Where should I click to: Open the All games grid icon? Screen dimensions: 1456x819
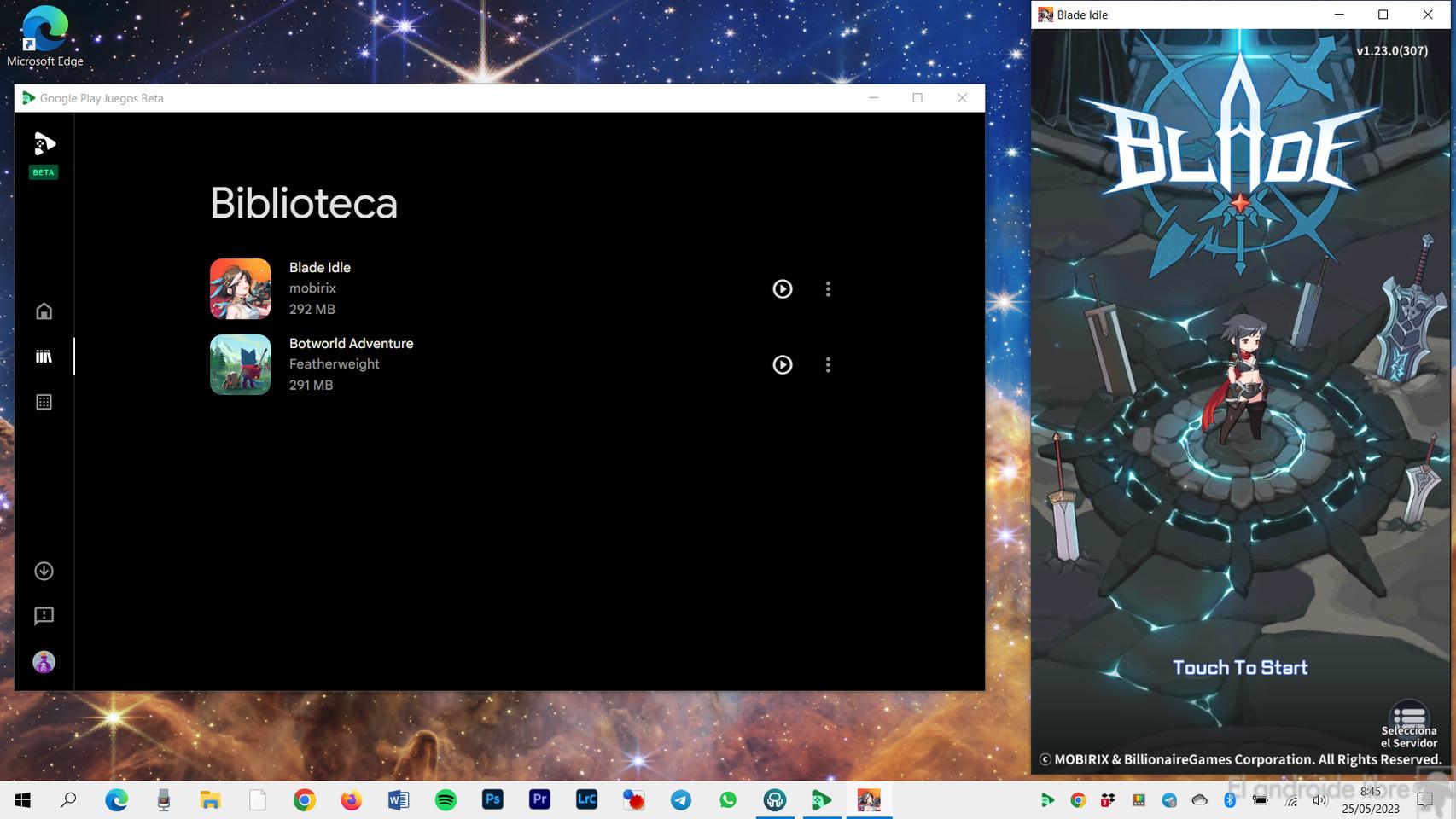(44, 402)
